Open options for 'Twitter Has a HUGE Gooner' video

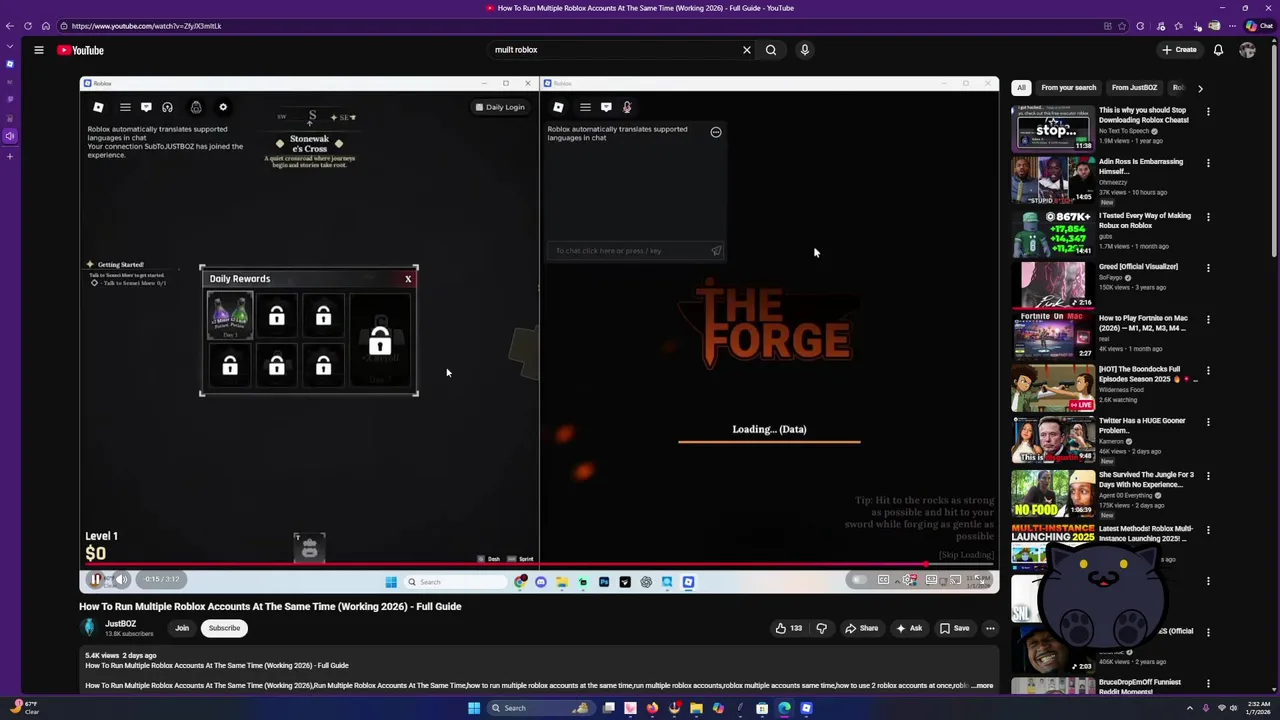1208,422
